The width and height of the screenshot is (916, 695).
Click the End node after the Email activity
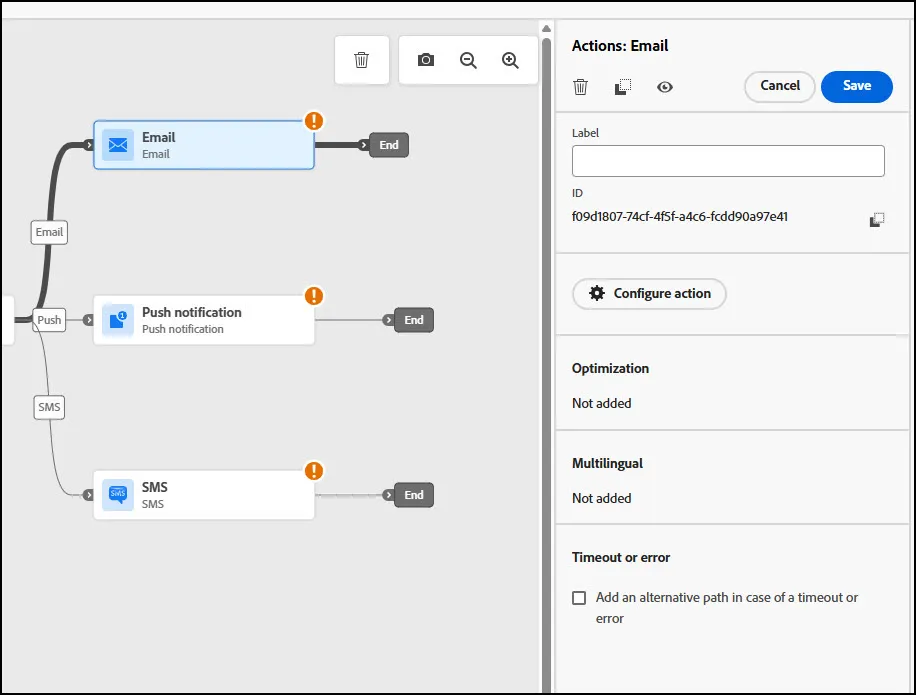(x=389, y=145)
